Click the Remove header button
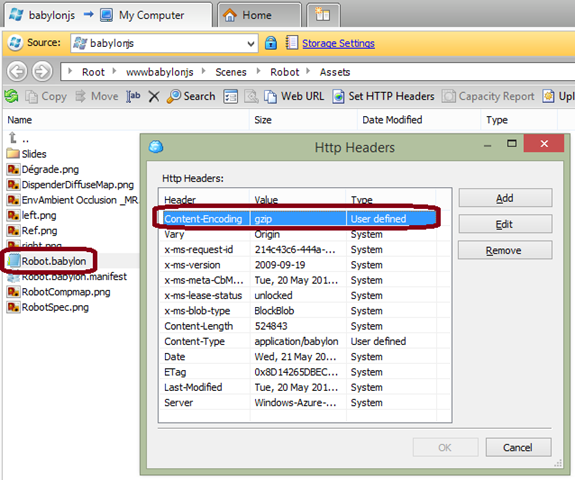The width and height of the screenshot is (575, 480). pos(505,250)
